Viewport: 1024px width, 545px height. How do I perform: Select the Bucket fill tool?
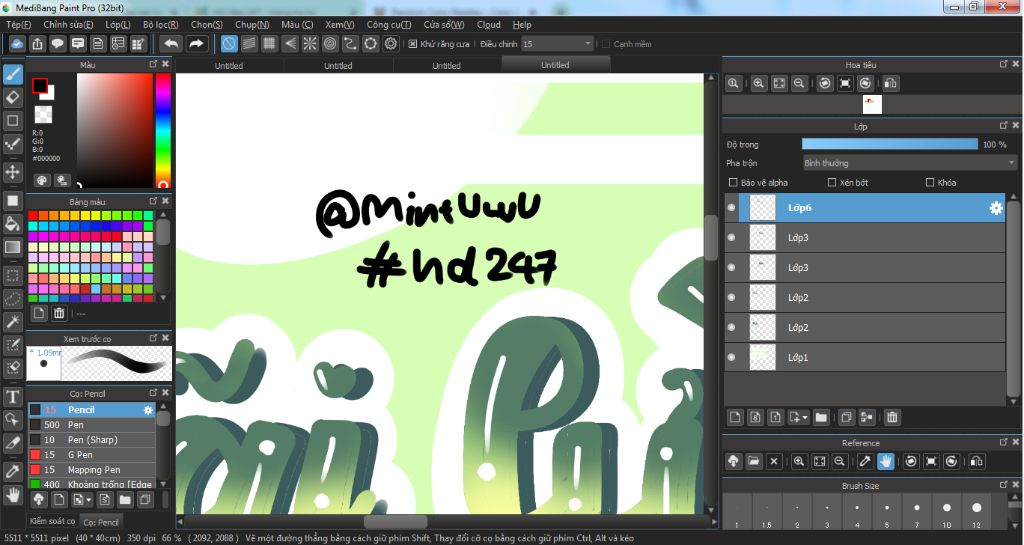[12, 224]
